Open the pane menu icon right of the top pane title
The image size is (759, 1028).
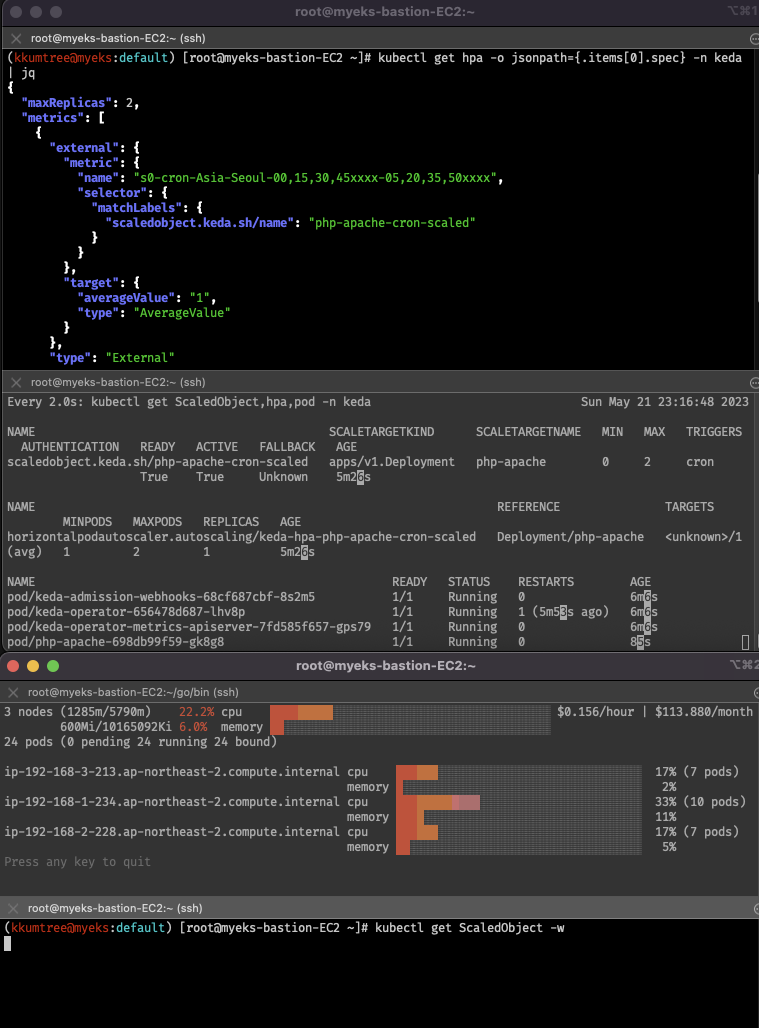(x=754, y=39)
